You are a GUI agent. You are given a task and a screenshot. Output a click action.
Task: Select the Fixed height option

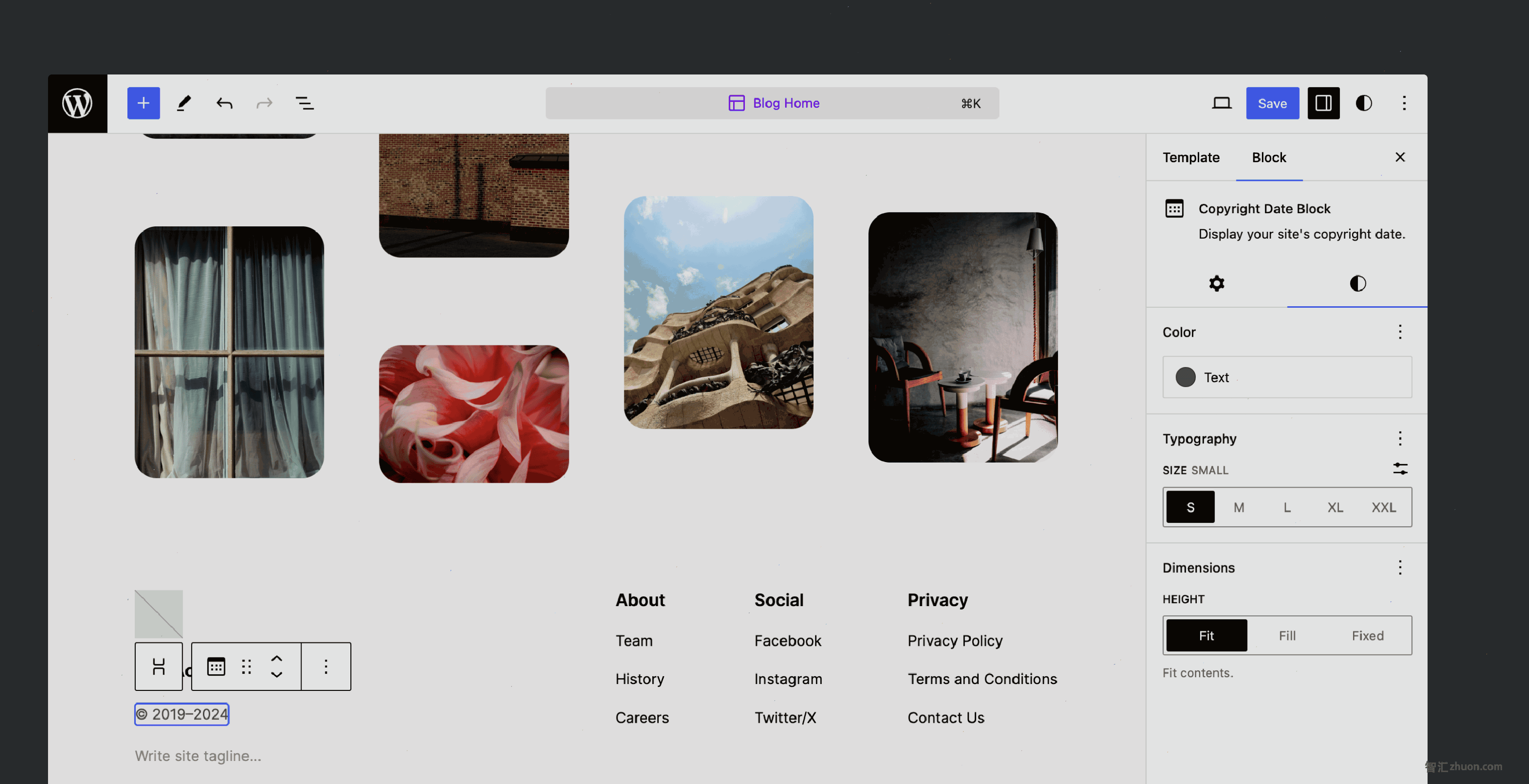pos(1367,635)
